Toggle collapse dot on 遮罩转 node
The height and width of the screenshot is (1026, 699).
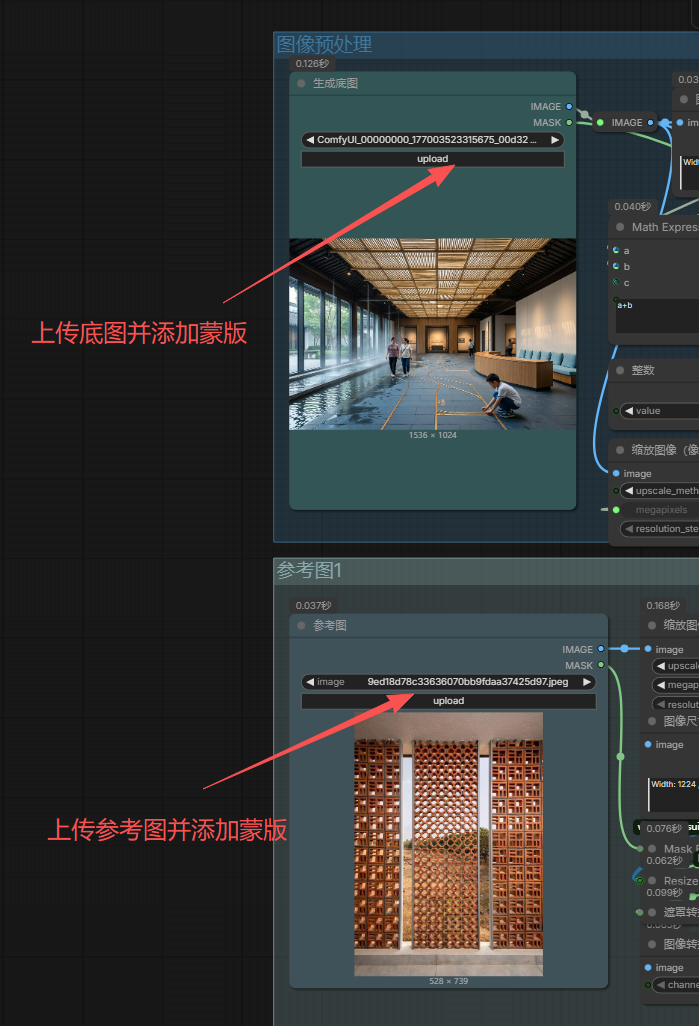point(652,912)
